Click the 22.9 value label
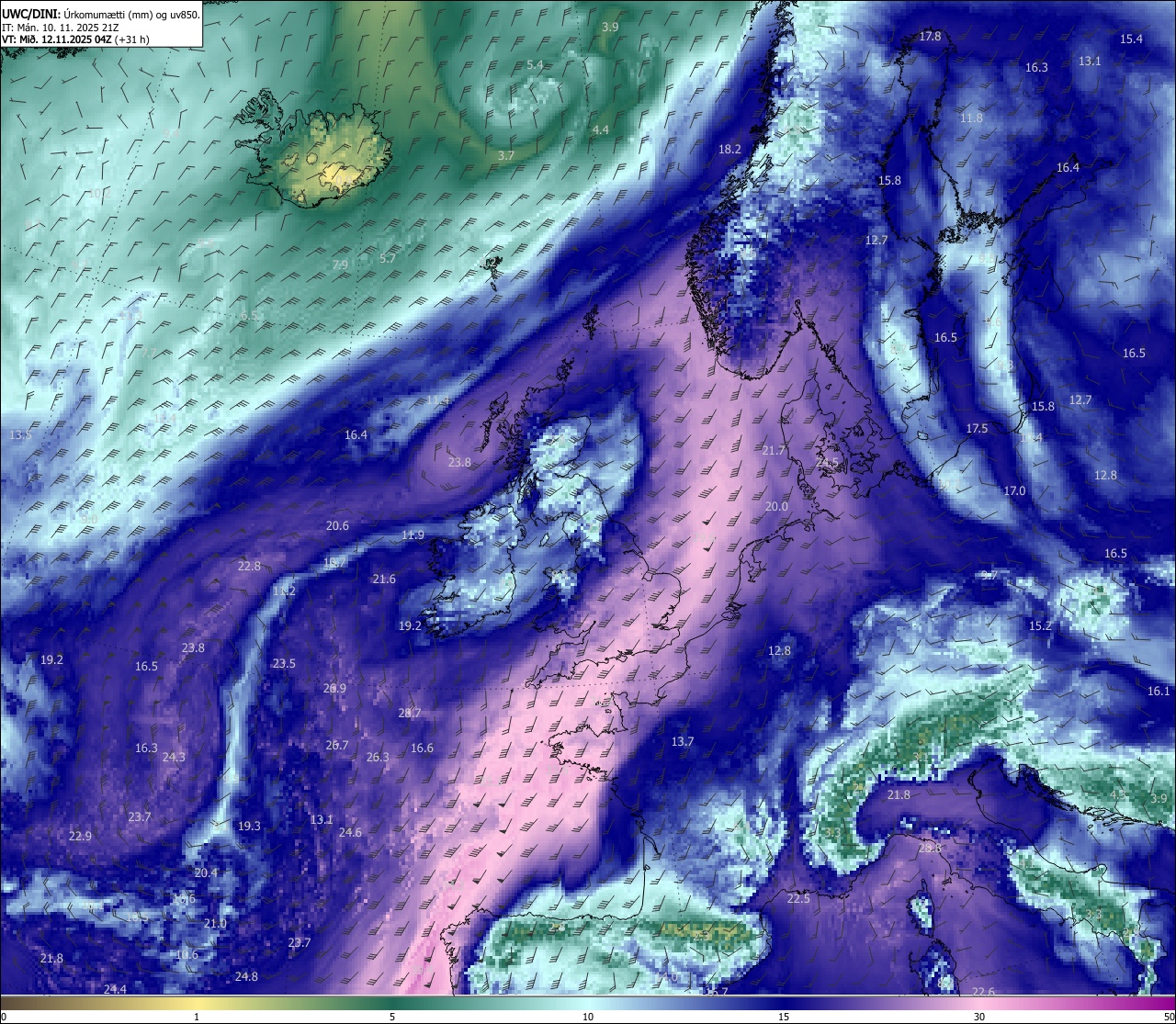The height and width of the screenshot is (1024, 1176). pyautogui.click(x=80, y=837)
